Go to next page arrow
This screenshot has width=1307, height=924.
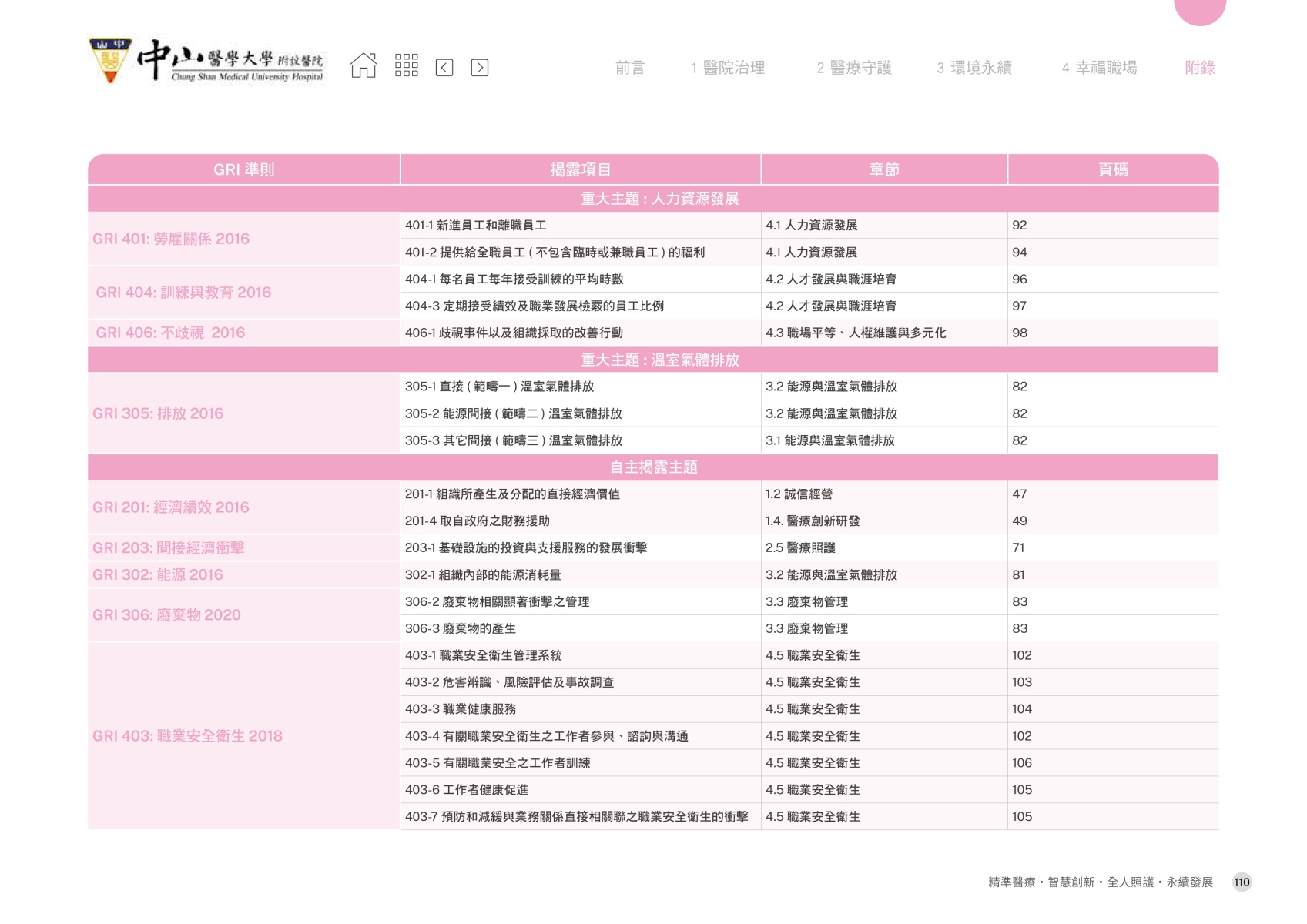[x=479, y=68]
